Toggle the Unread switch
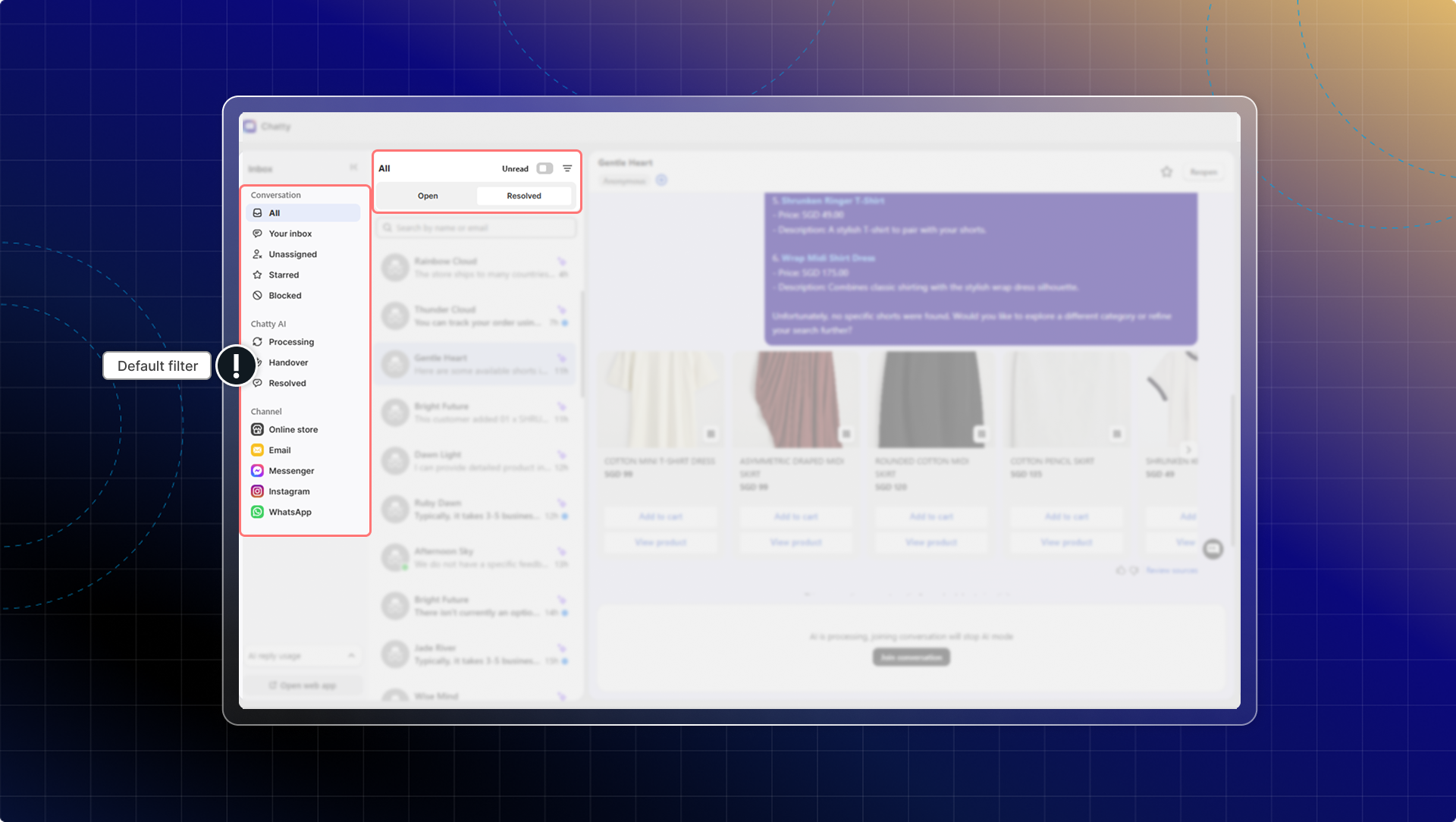Viewport: 1456px width, 822px height. click(x=544, y=168)
